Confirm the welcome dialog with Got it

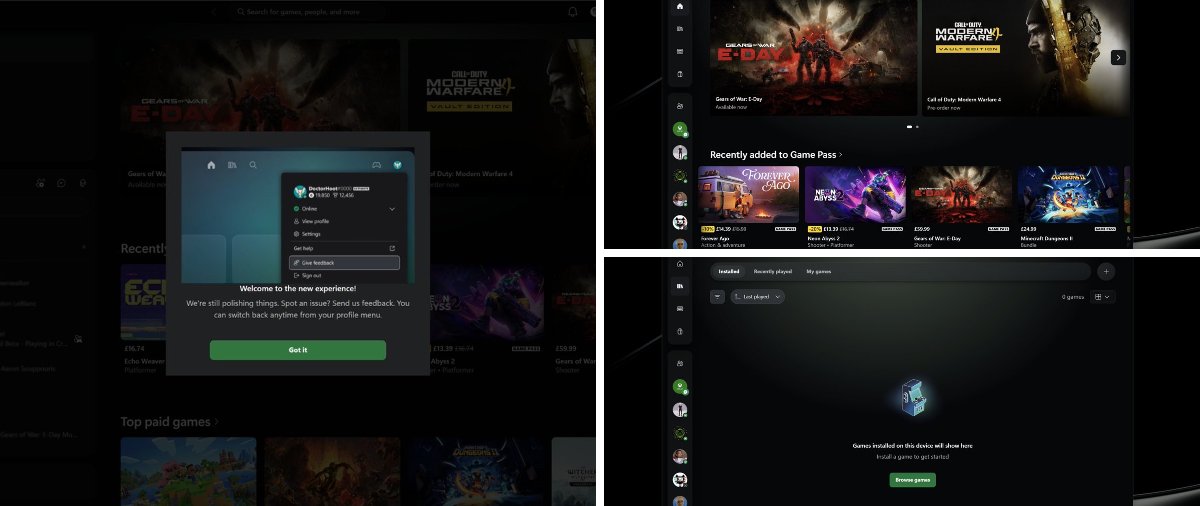297,350
